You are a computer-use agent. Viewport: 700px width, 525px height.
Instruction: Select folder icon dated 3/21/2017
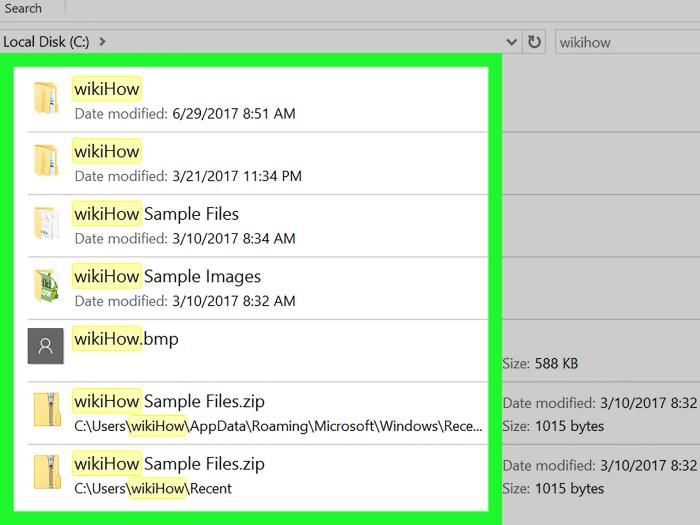point(46,160)
